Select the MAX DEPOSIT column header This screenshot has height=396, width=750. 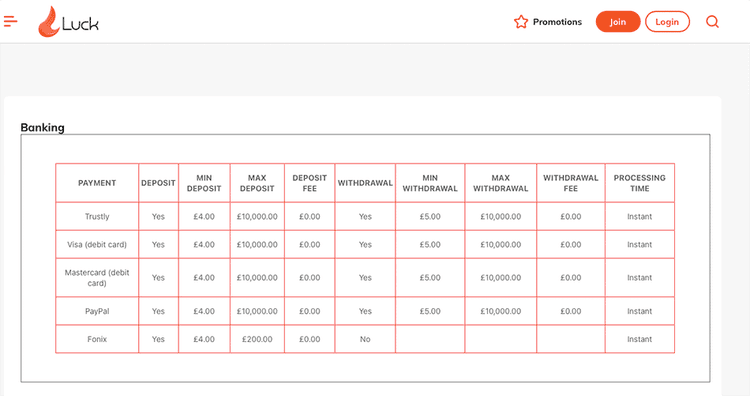[257, 183]
